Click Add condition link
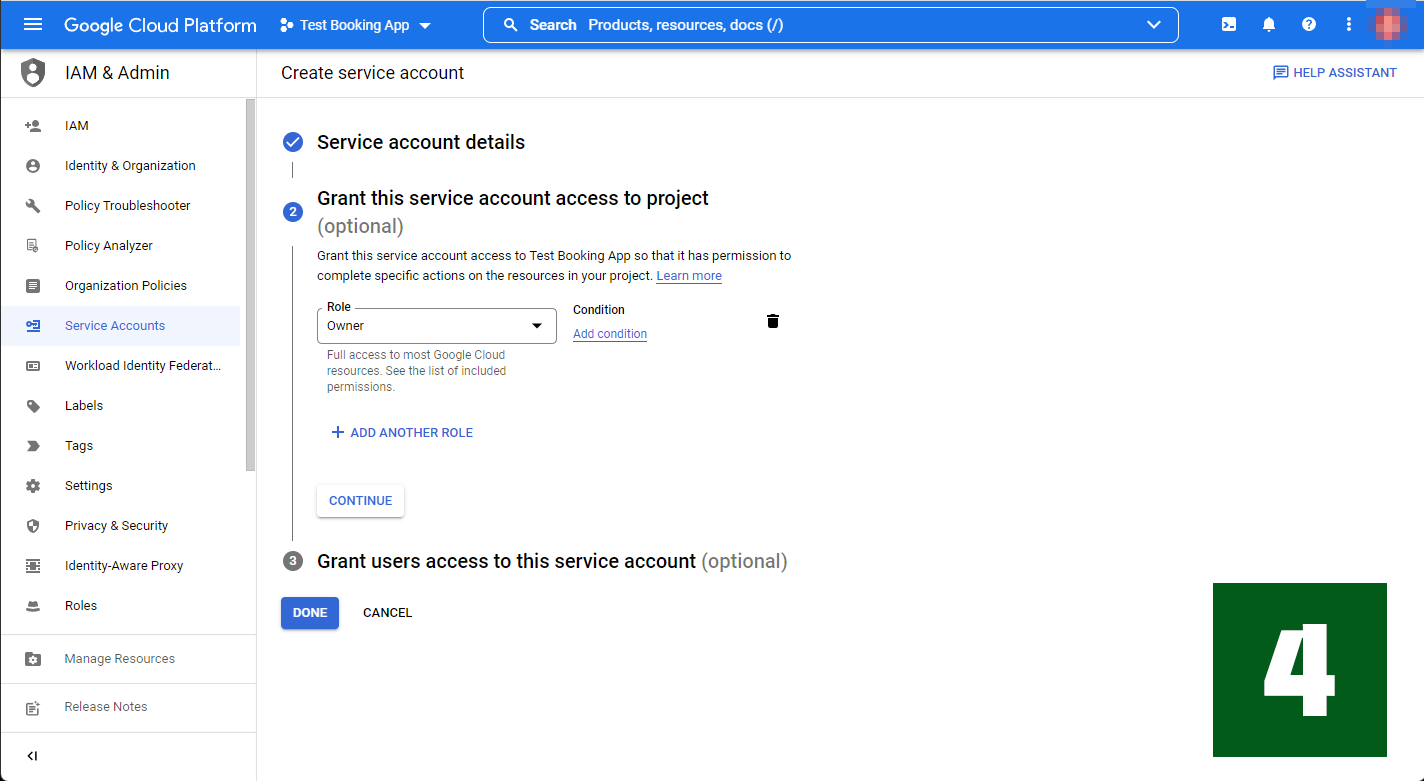1424x781 pixels. [x=610, y=334]
